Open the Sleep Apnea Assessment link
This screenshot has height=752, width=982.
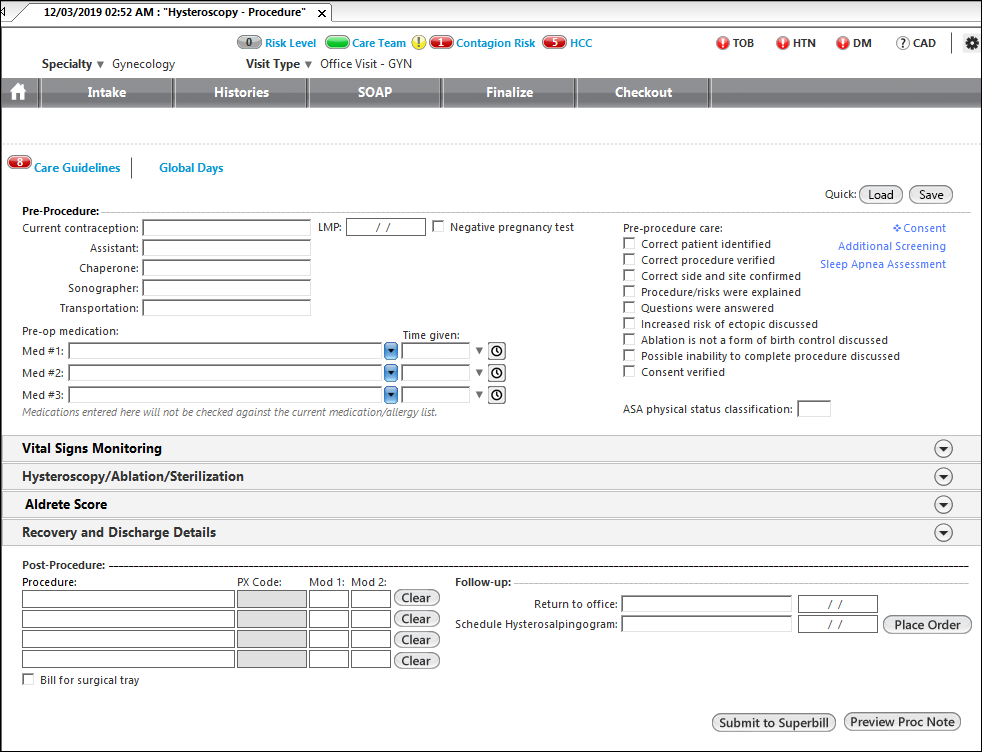pyautogui.click(x=882, y=264)
